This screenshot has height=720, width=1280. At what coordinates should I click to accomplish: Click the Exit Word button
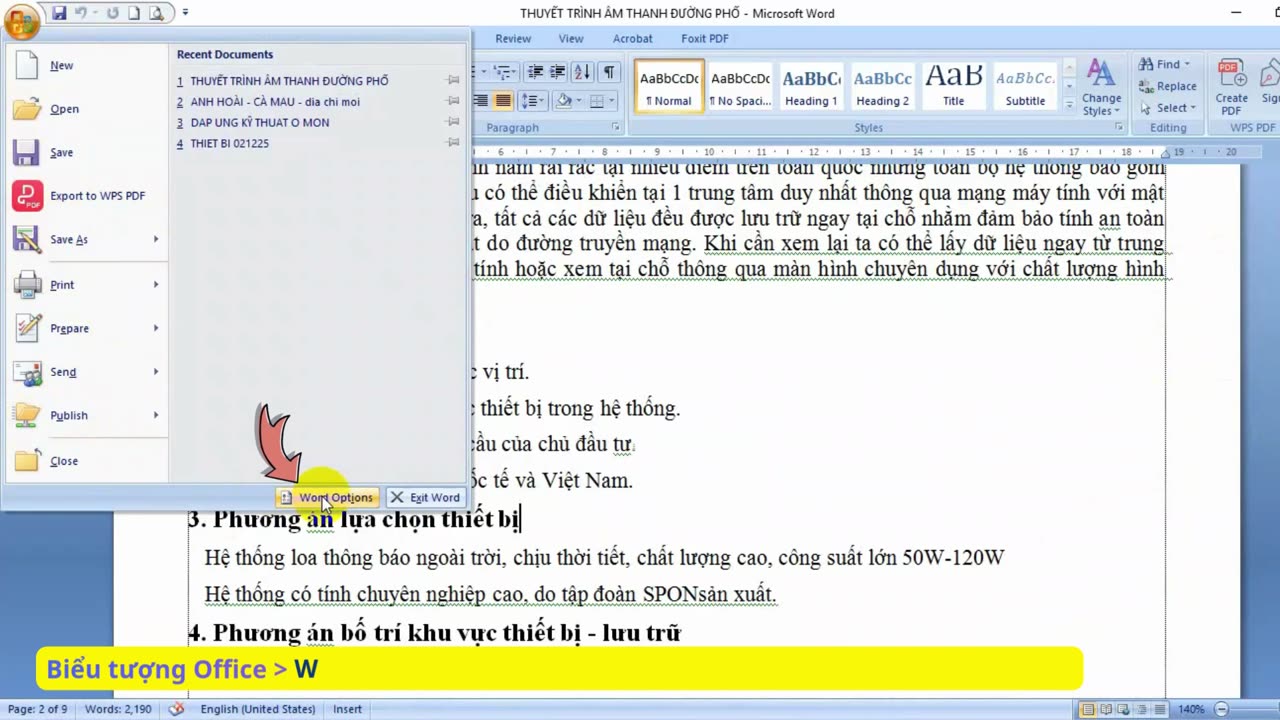425,497
